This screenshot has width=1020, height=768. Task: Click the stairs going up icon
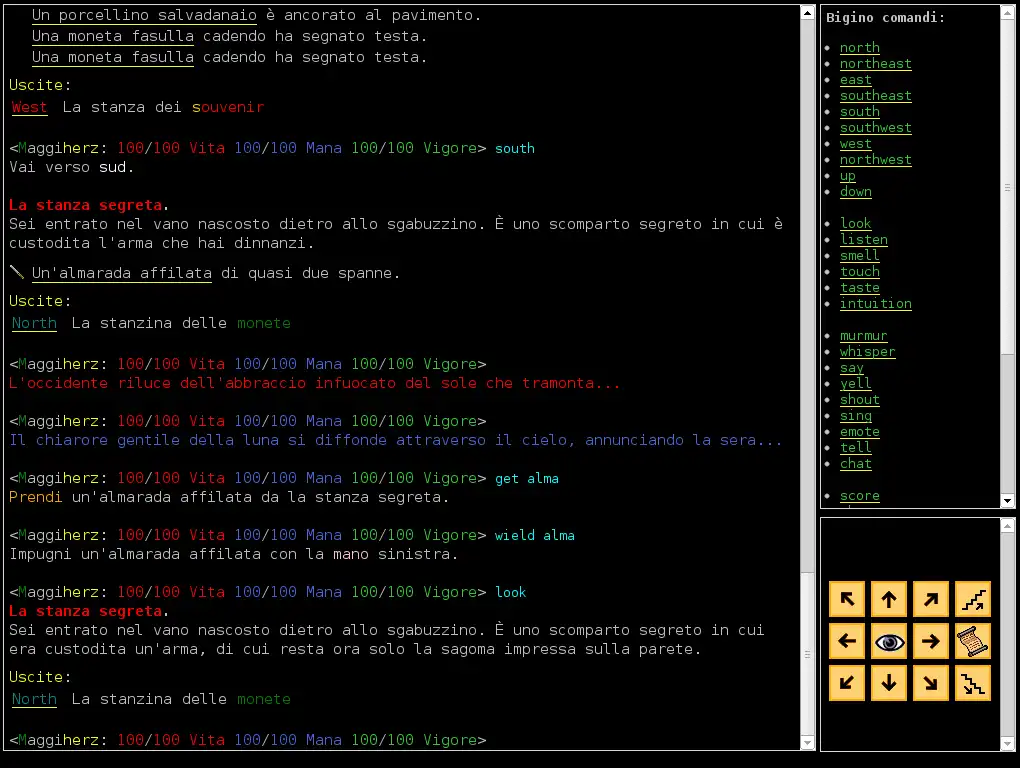[x=973, y=599]
